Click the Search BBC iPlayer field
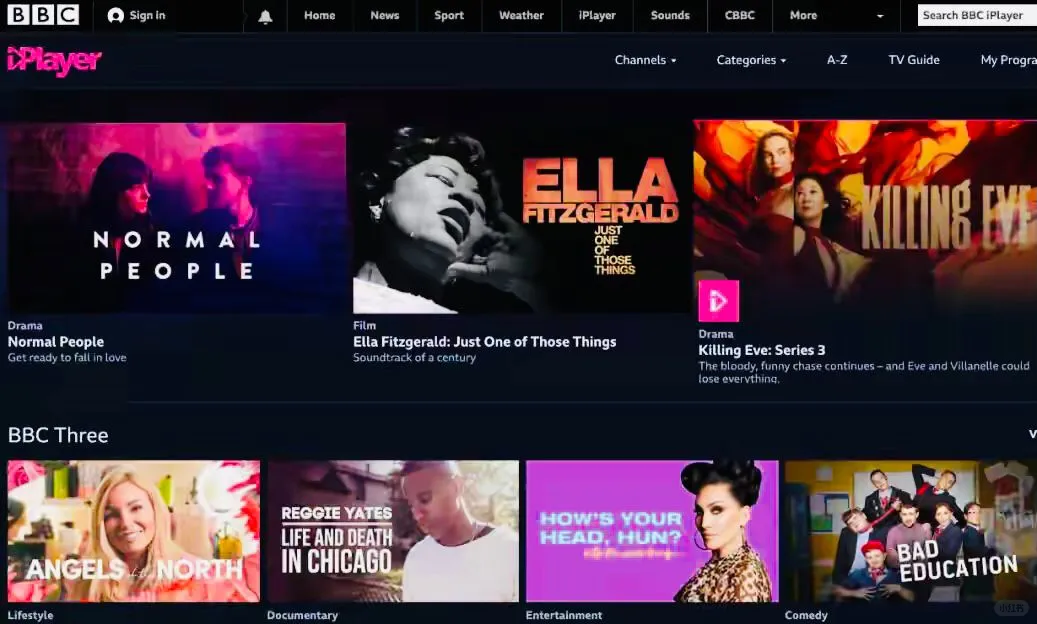This screenshot has width=1037, height=624. pyautogui.click(x=977, y=15)
